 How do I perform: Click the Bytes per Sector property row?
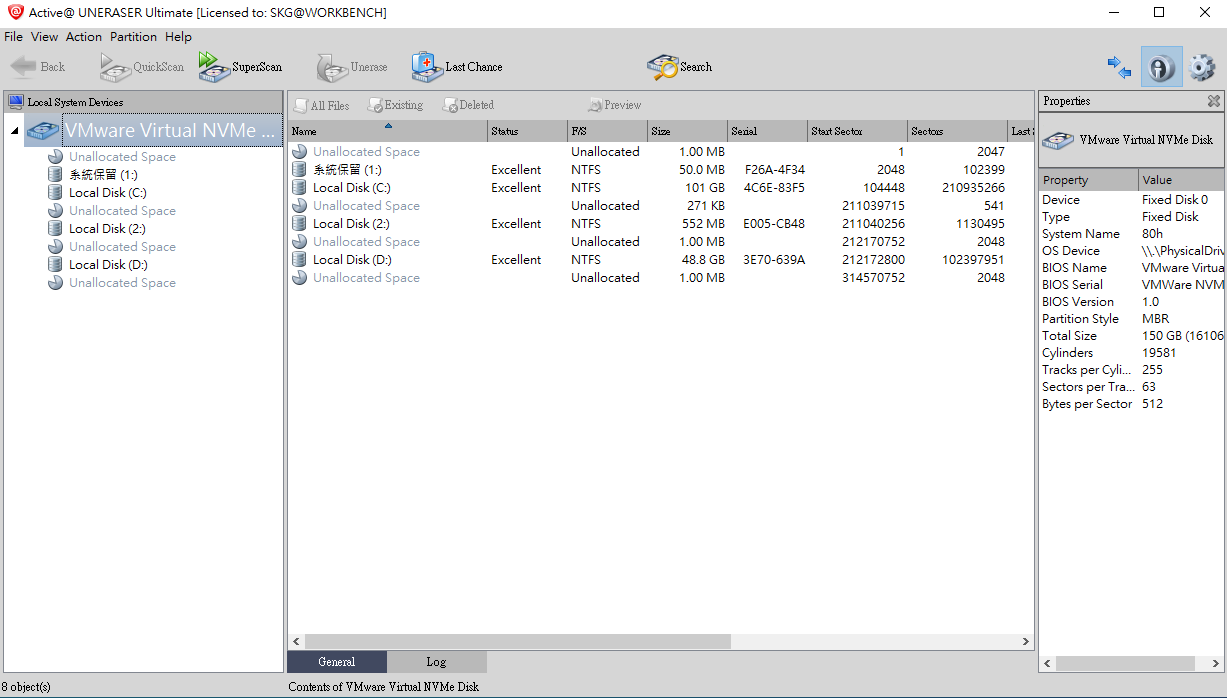point(1131,404)
